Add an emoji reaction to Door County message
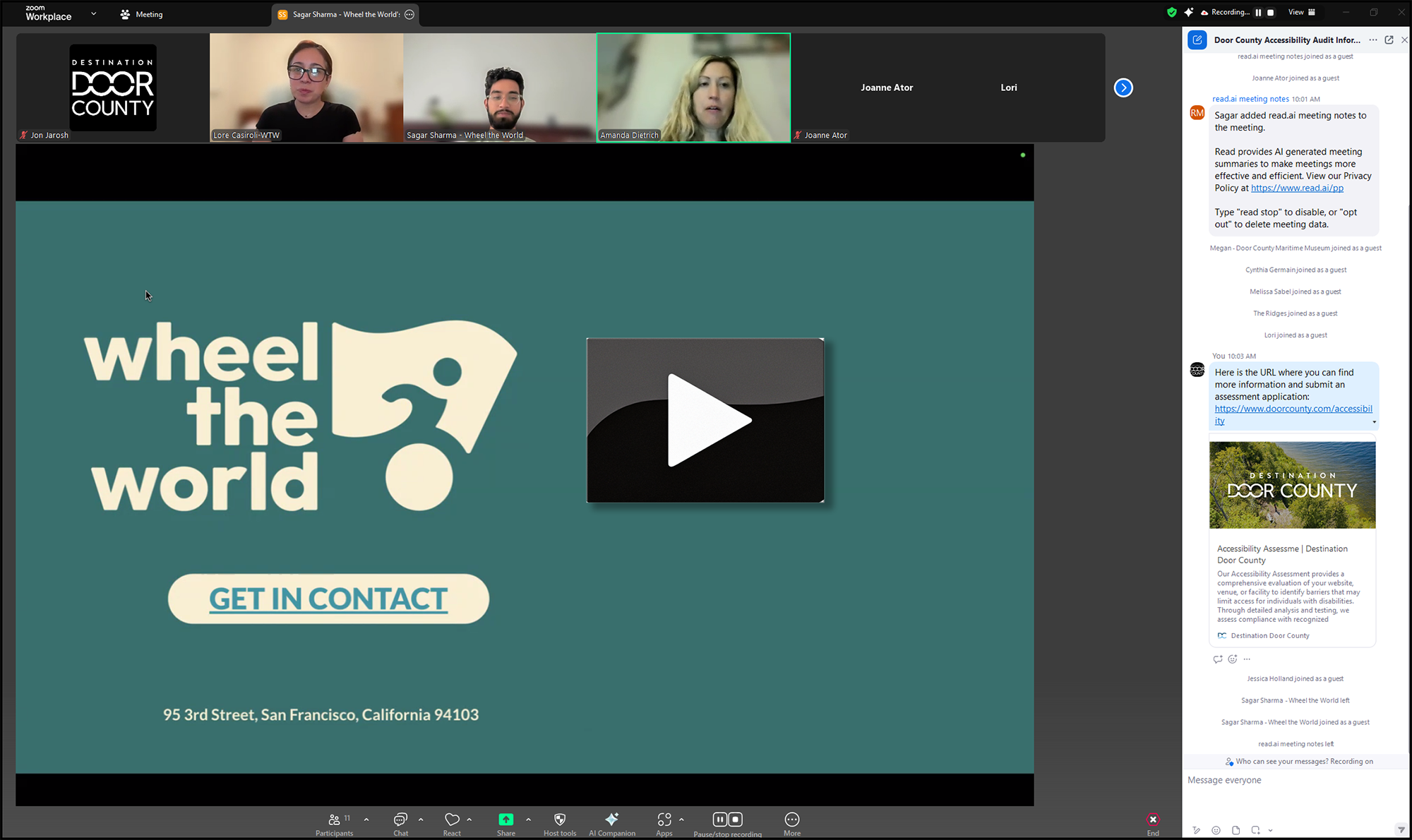The image size is (1412, 840). pyautogui.click(x=1232, y=659)
